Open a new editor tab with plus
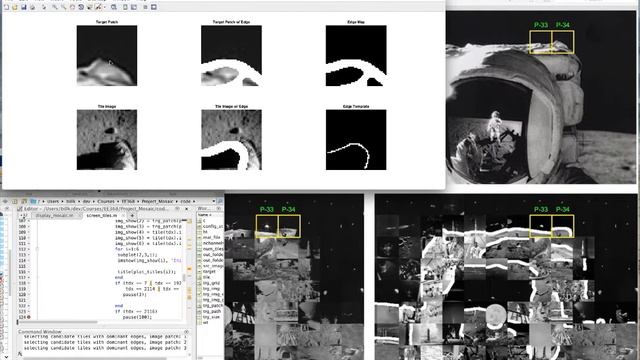The width and height of the screenshot is (640, 360). (132, 215)
